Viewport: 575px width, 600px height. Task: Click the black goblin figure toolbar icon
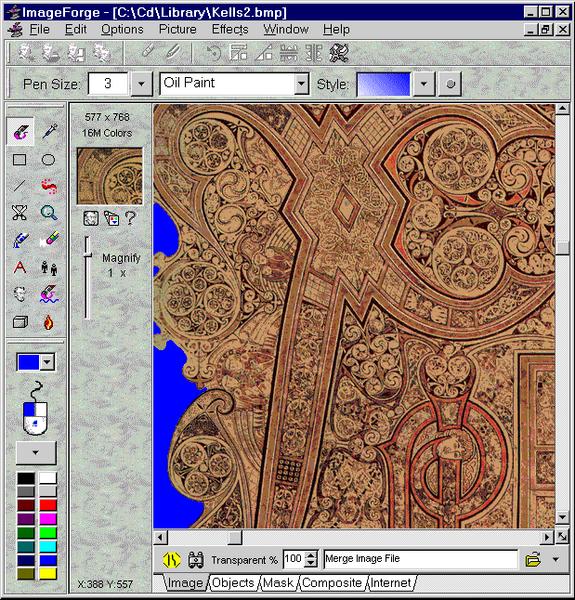click(x=339, y=52)
